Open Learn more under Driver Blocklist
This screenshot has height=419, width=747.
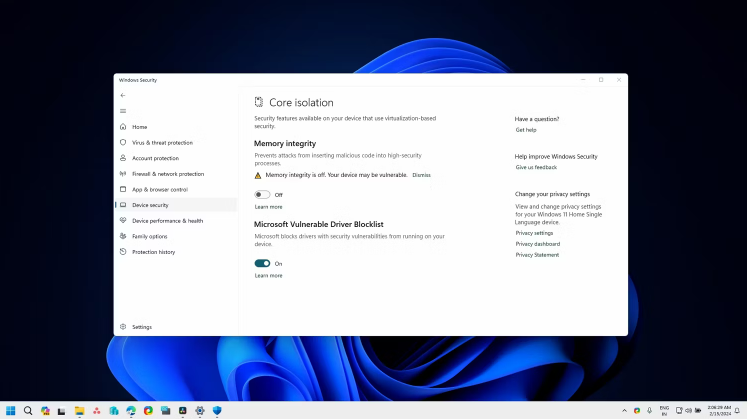pos(268,276)
